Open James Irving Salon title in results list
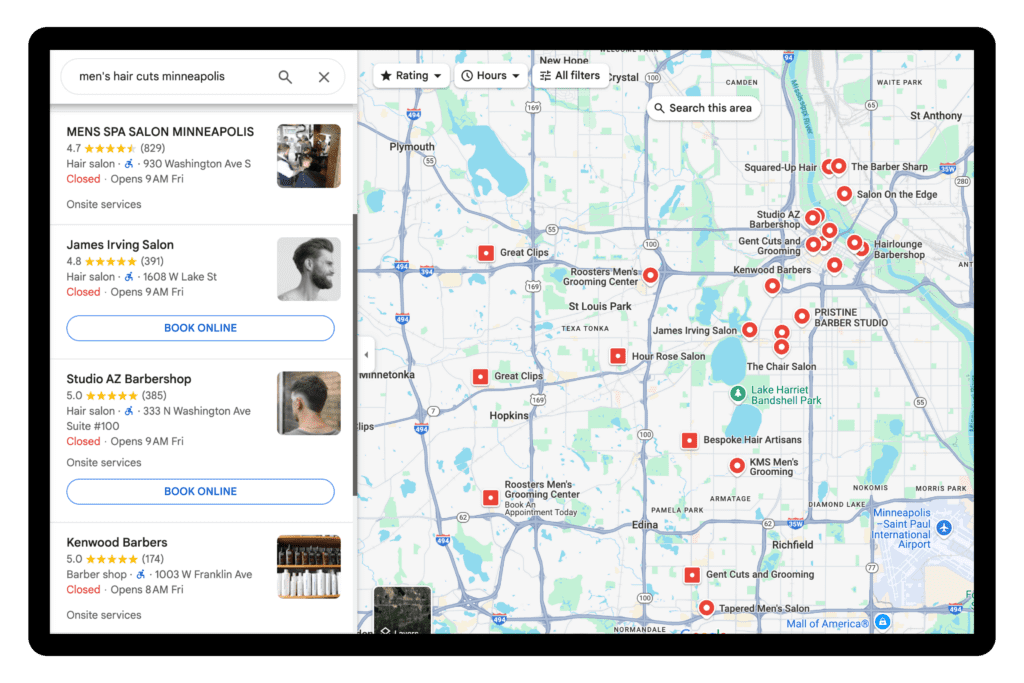Image resolution: width=1024 pixels, height=683 pixels. point(120,245)
